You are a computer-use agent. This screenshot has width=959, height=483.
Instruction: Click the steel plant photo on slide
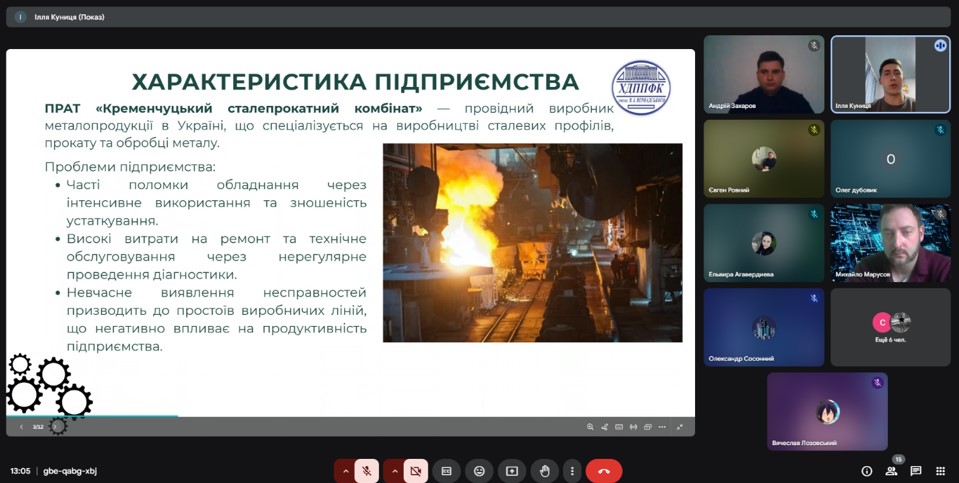(532, 243)
